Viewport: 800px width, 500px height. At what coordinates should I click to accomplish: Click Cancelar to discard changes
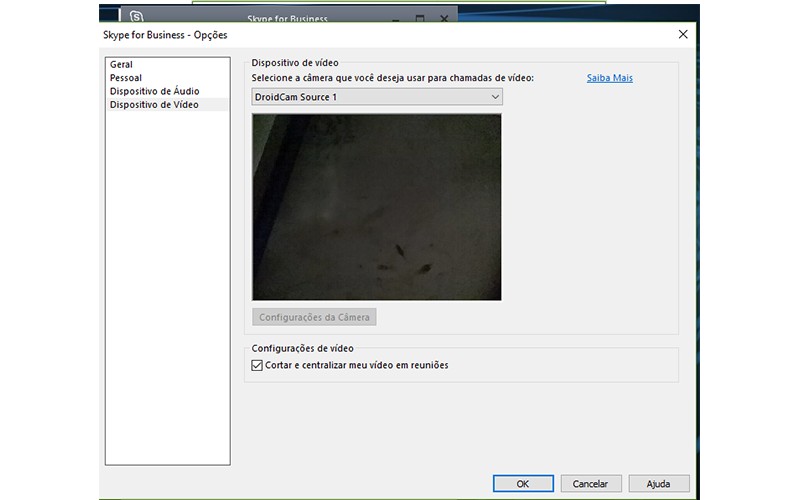(x=591, y=483)
